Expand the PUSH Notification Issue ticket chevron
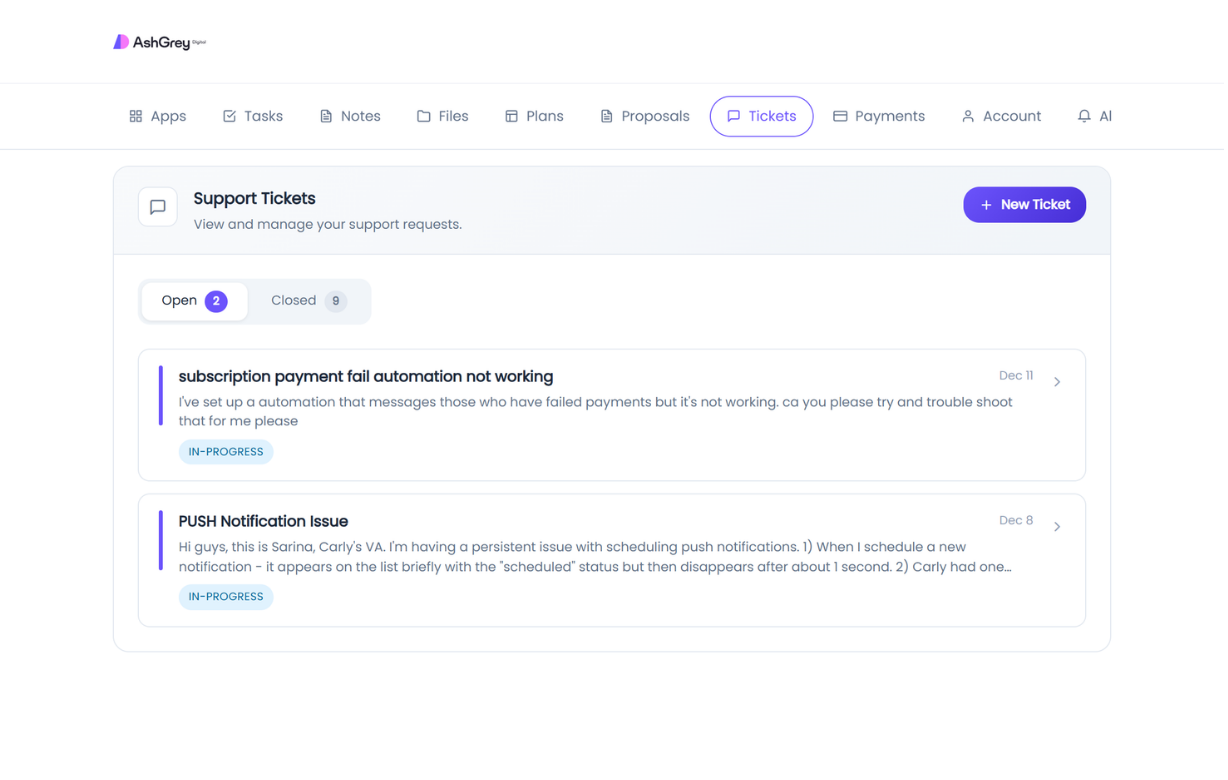The width and height of the screenshot is (1228, 780). point(1057,526)
